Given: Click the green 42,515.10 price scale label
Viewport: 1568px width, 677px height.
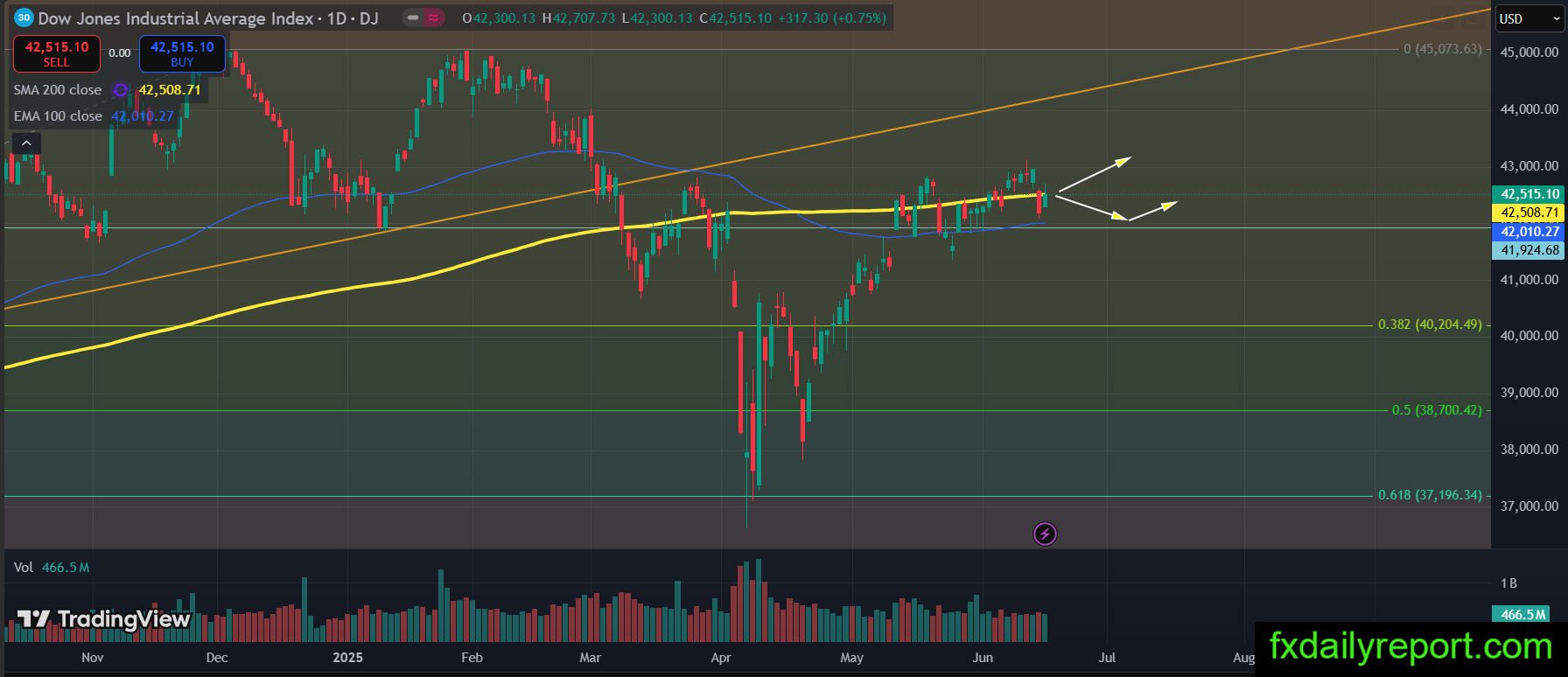Looking at the screenshot, I should tap(1529, 194).
